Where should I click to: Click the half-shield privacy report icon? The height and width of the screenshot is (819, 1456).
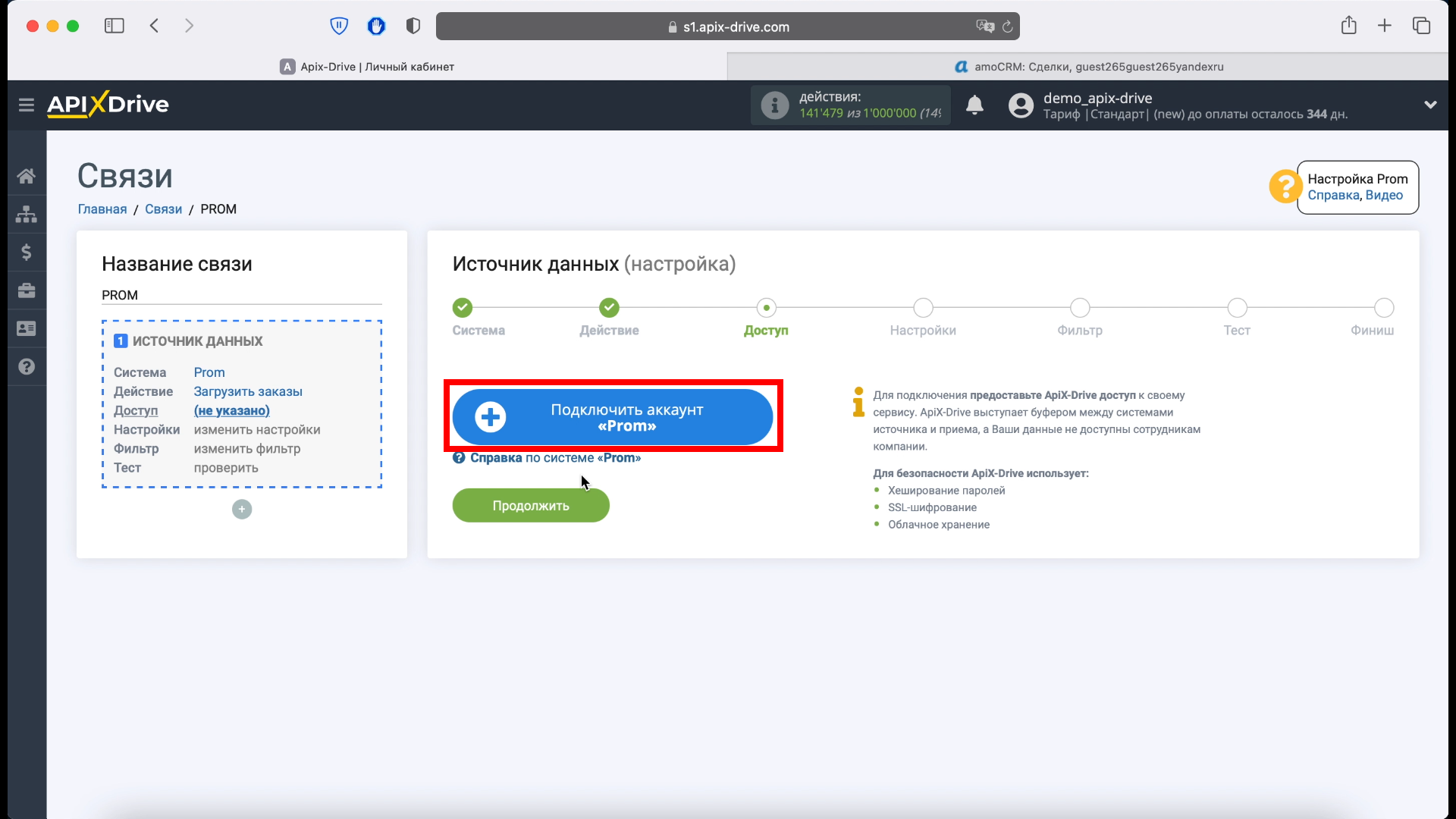click(x=413, y=27)
